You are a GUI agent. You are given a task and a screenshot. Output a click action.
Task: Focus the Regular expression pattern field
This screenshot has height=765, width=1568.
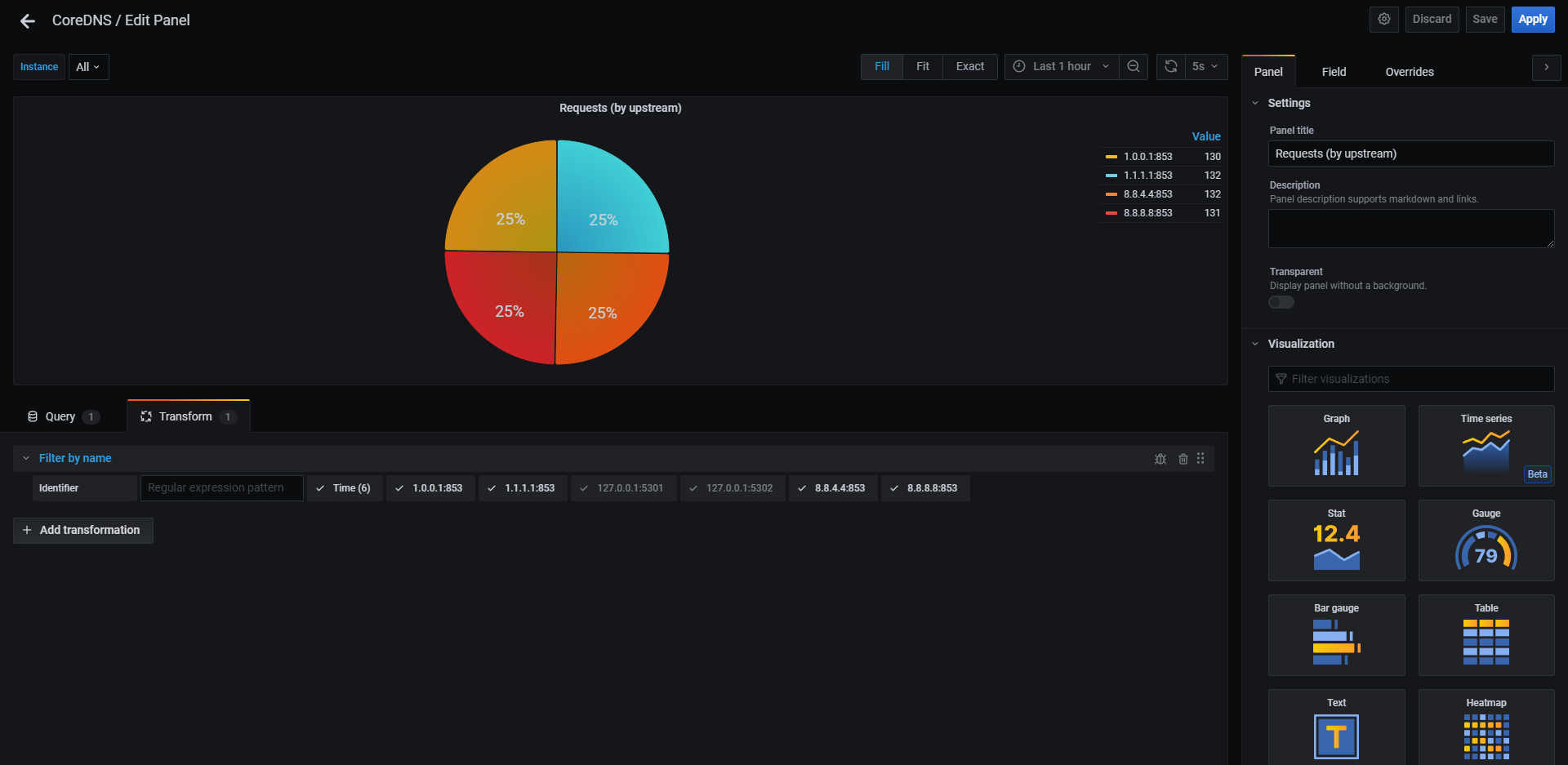click(x=222, y=488)
